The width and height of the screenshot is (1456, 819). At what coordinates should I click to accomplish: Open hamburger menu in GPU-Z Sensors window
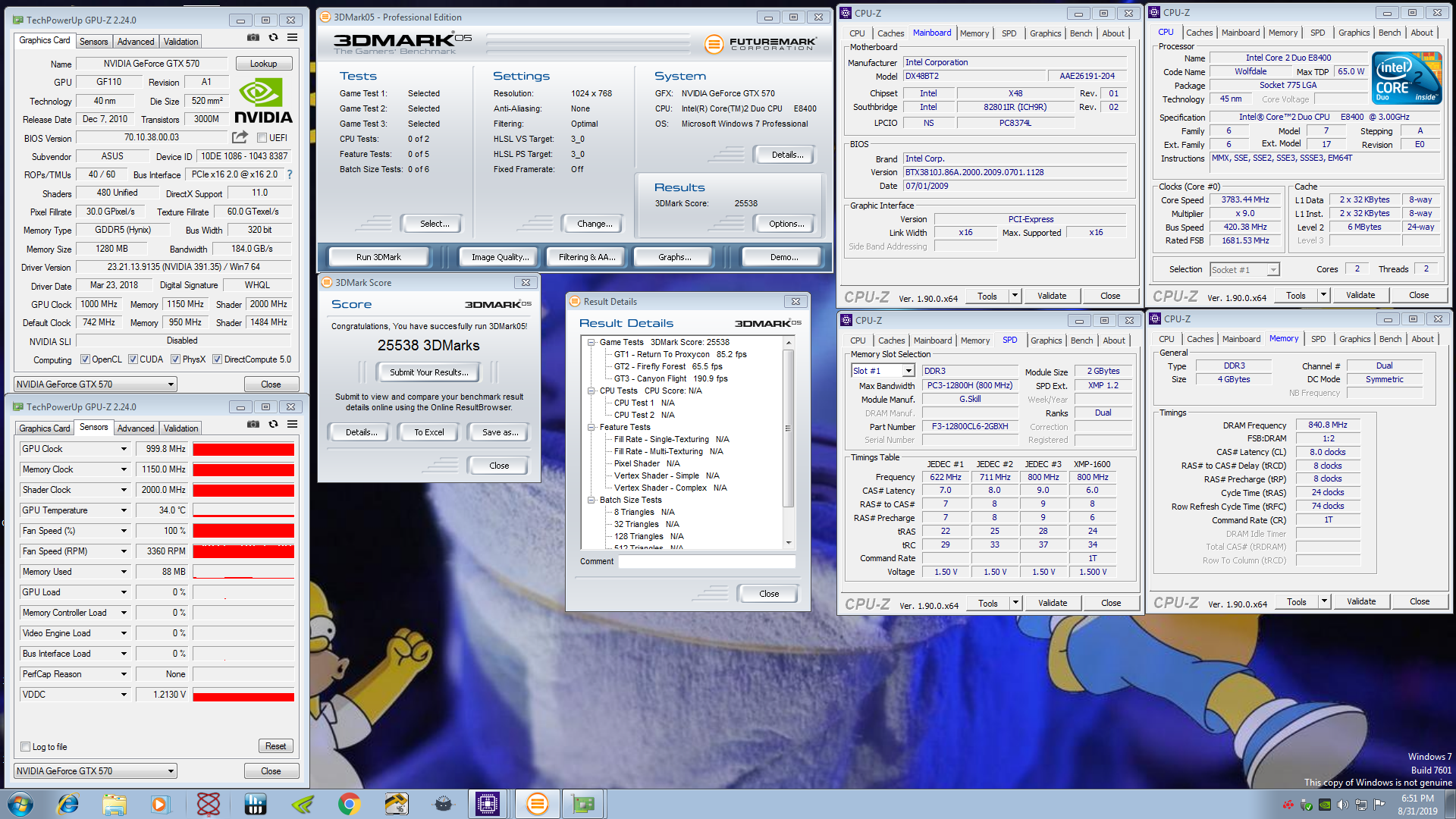click(292, 424)
